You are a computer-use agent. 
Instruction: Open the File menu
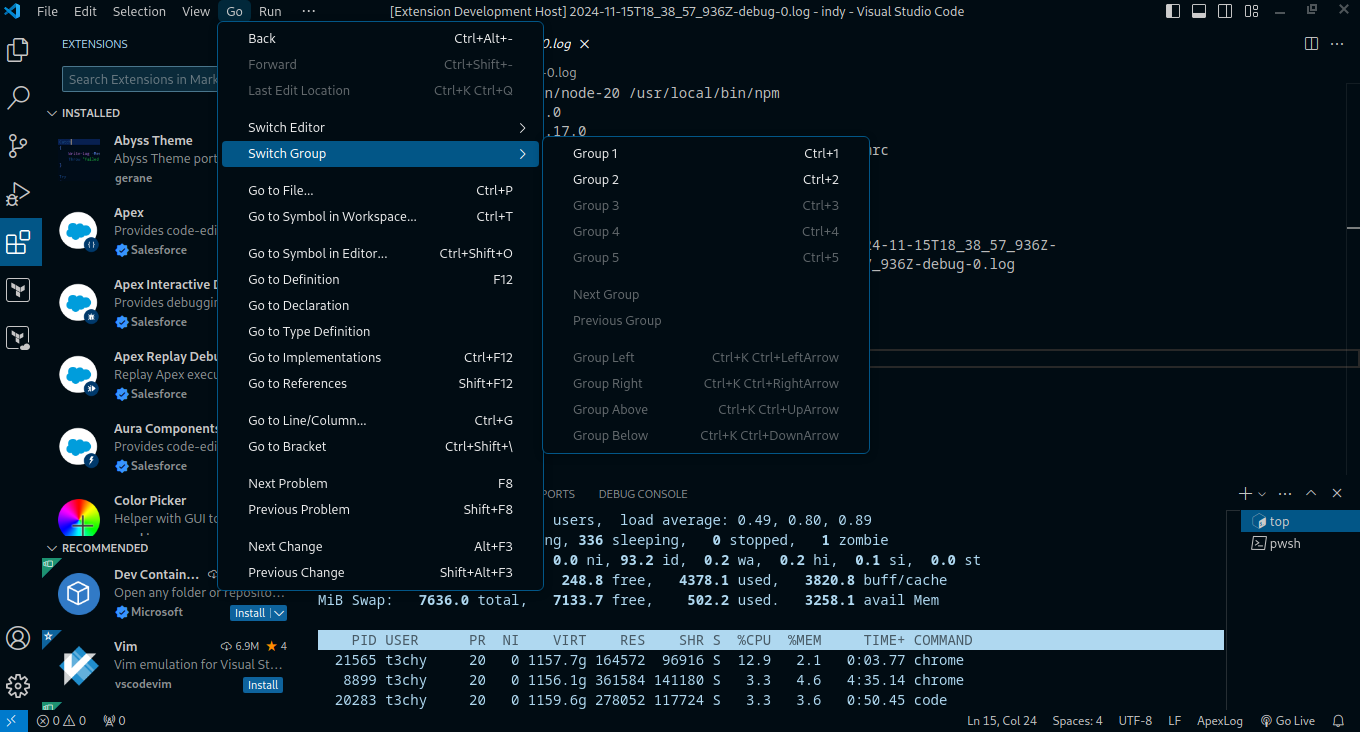(47, 11)
